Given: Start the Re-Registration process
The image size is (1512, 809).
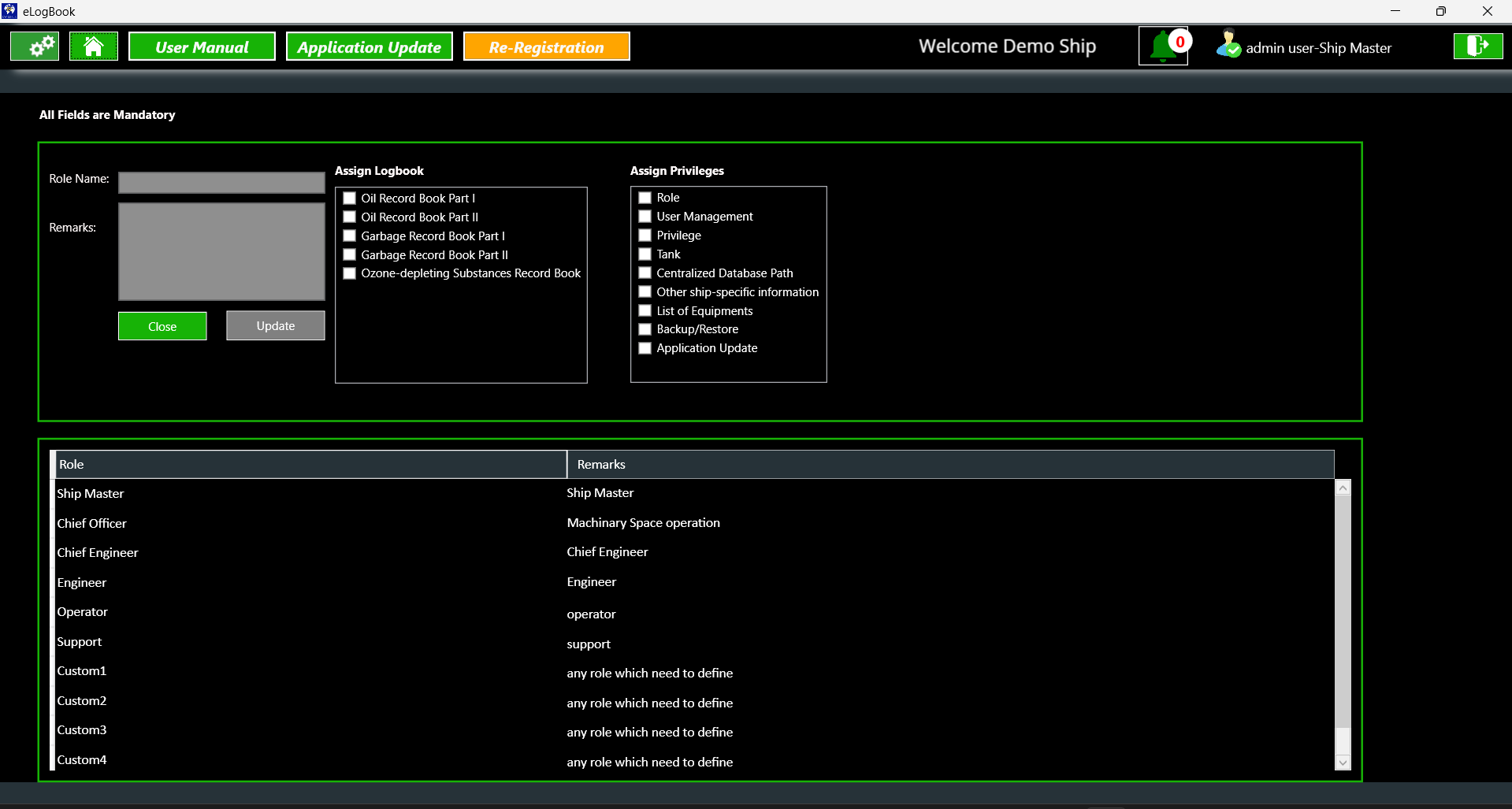Looking at the screenshot, I should pyautogui.click(x=546, y=46).
